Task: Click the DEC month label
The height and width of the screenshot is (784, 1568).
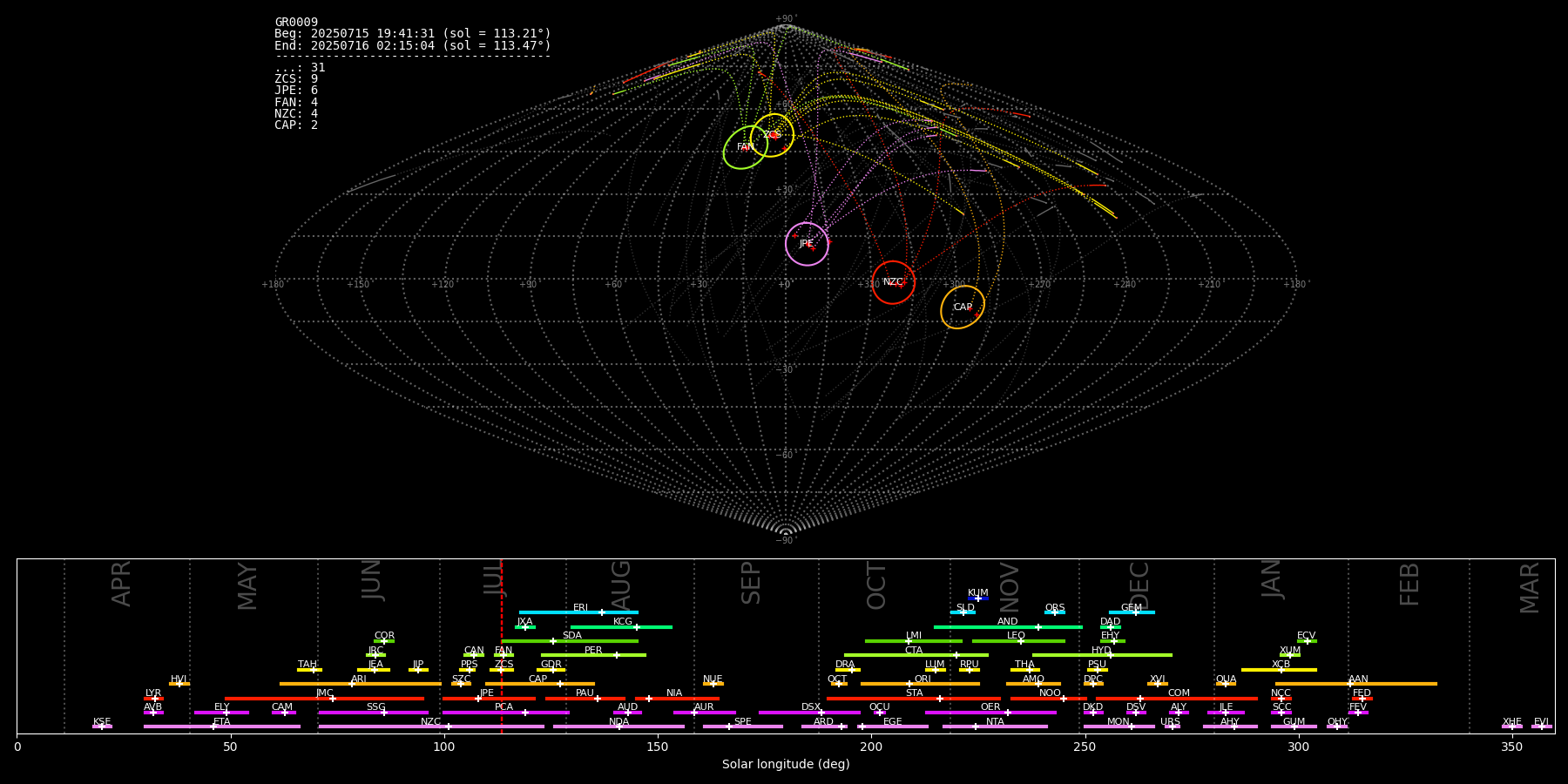Action: click(x=1139, y=585)
